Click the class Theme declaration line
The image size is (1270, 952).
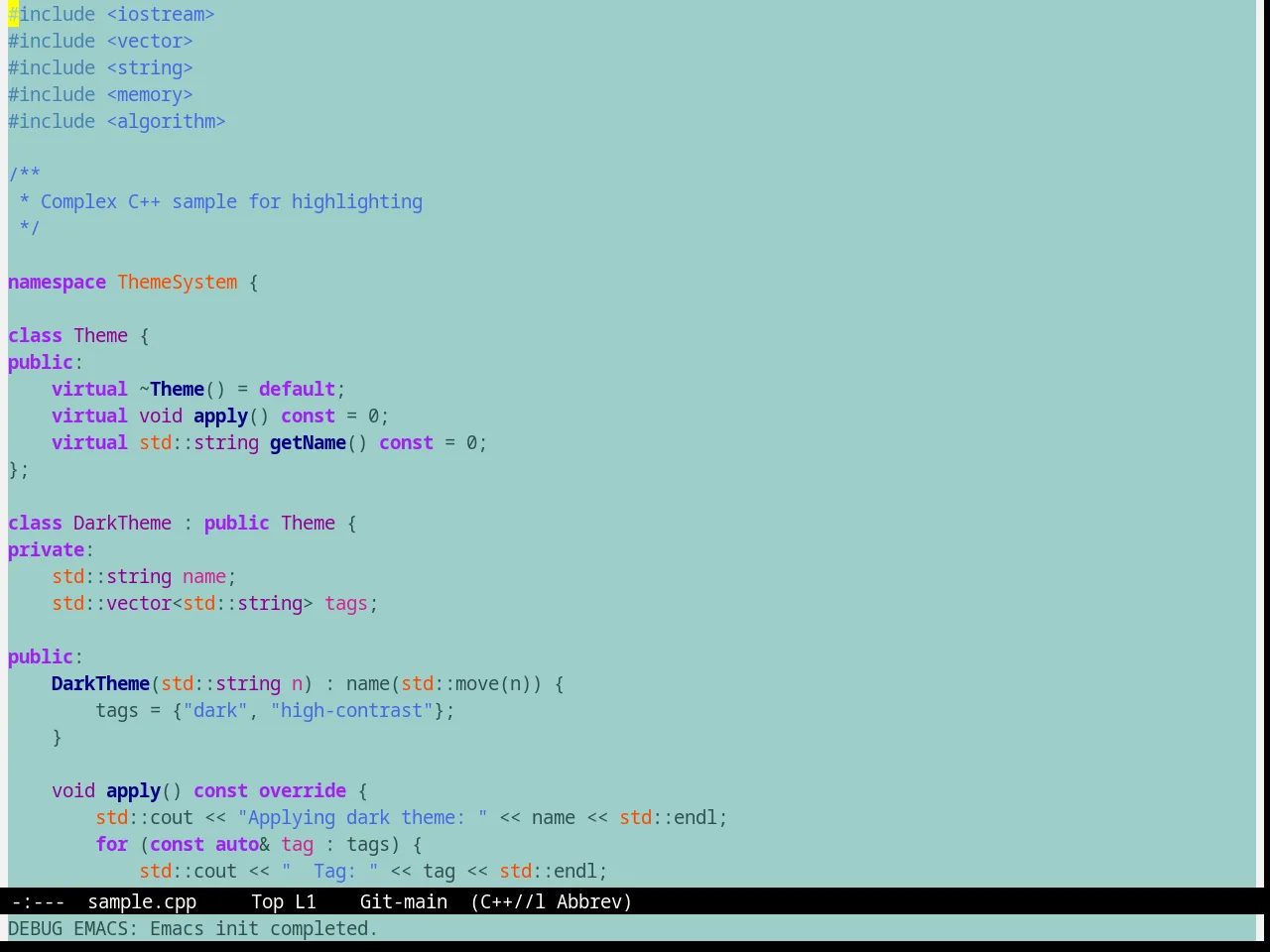click(x=78, y=335)
